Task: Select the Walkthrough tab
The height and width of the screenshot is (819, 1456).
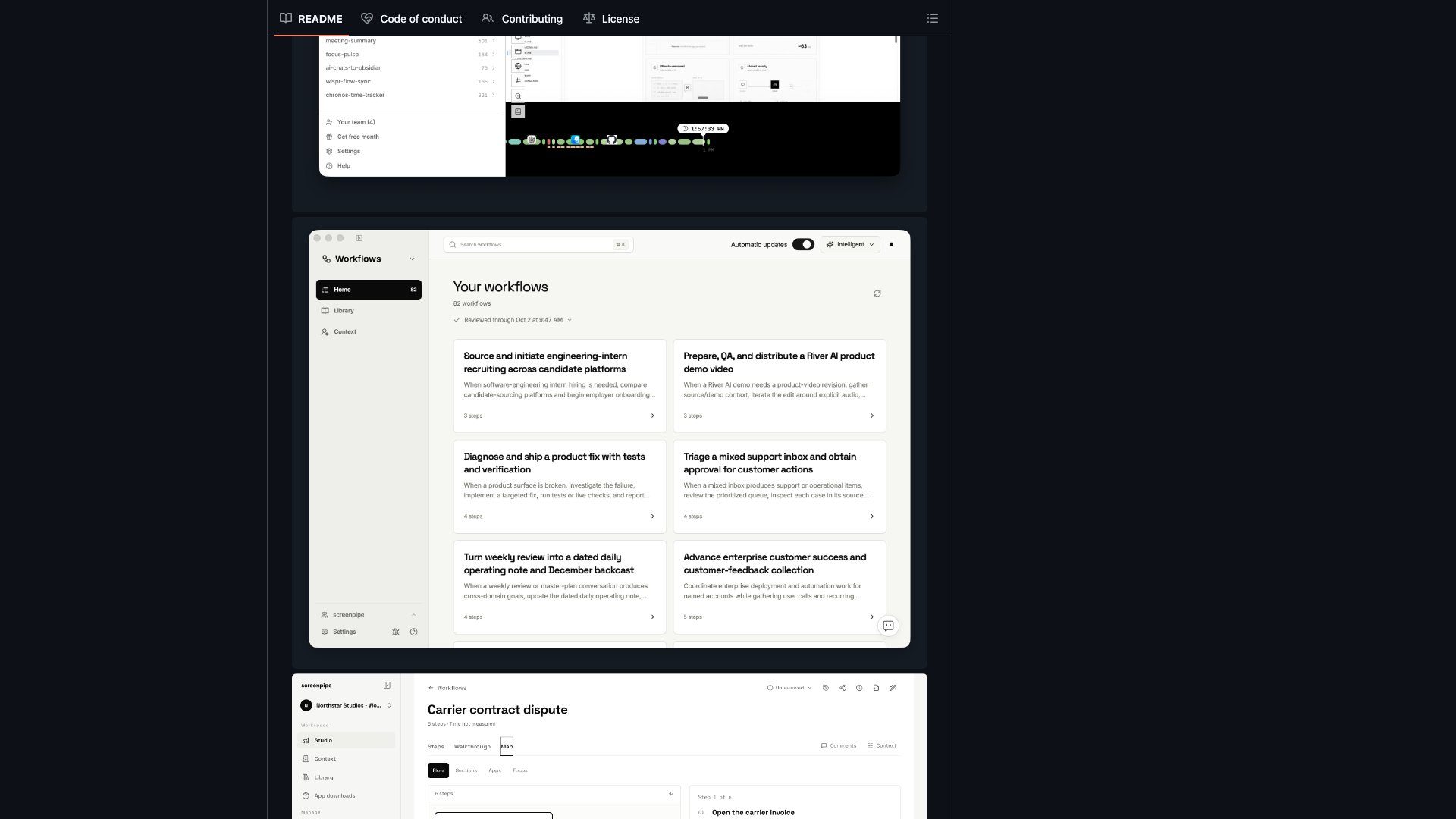Action: [472, 746]
